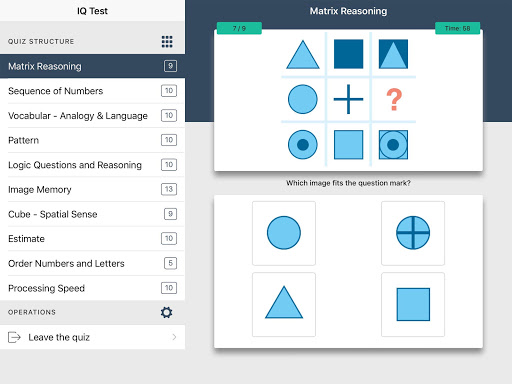Viewport: 512px width, 384px height.
Task: Open the Pattern section
Action: click(92, 140)
